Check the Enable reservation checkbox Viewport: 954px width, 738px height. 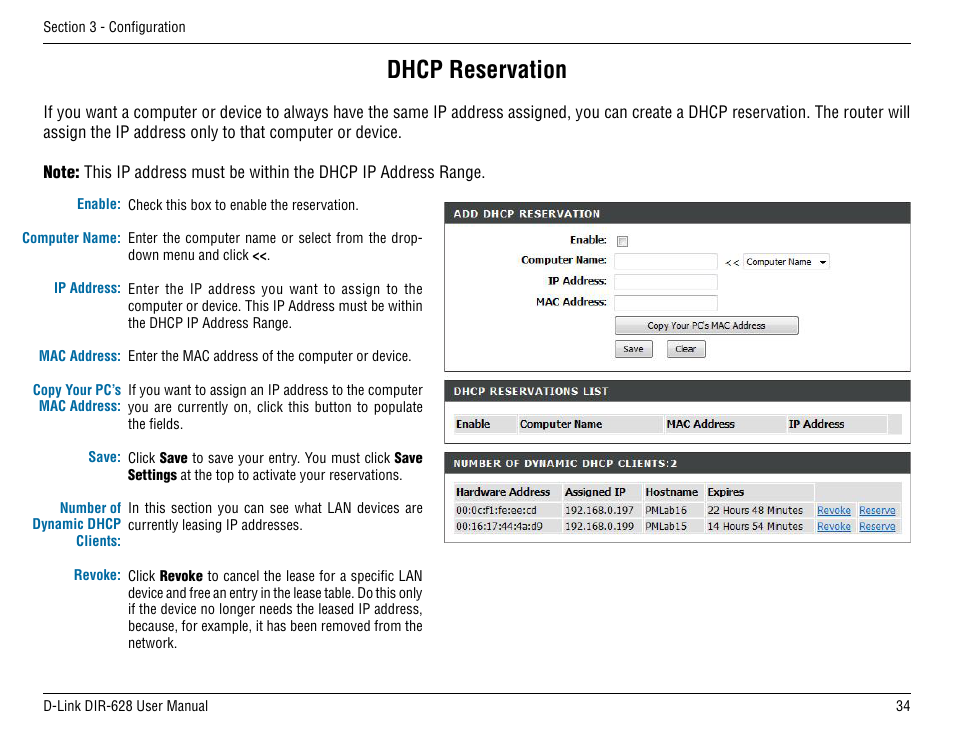click(622, 242)
